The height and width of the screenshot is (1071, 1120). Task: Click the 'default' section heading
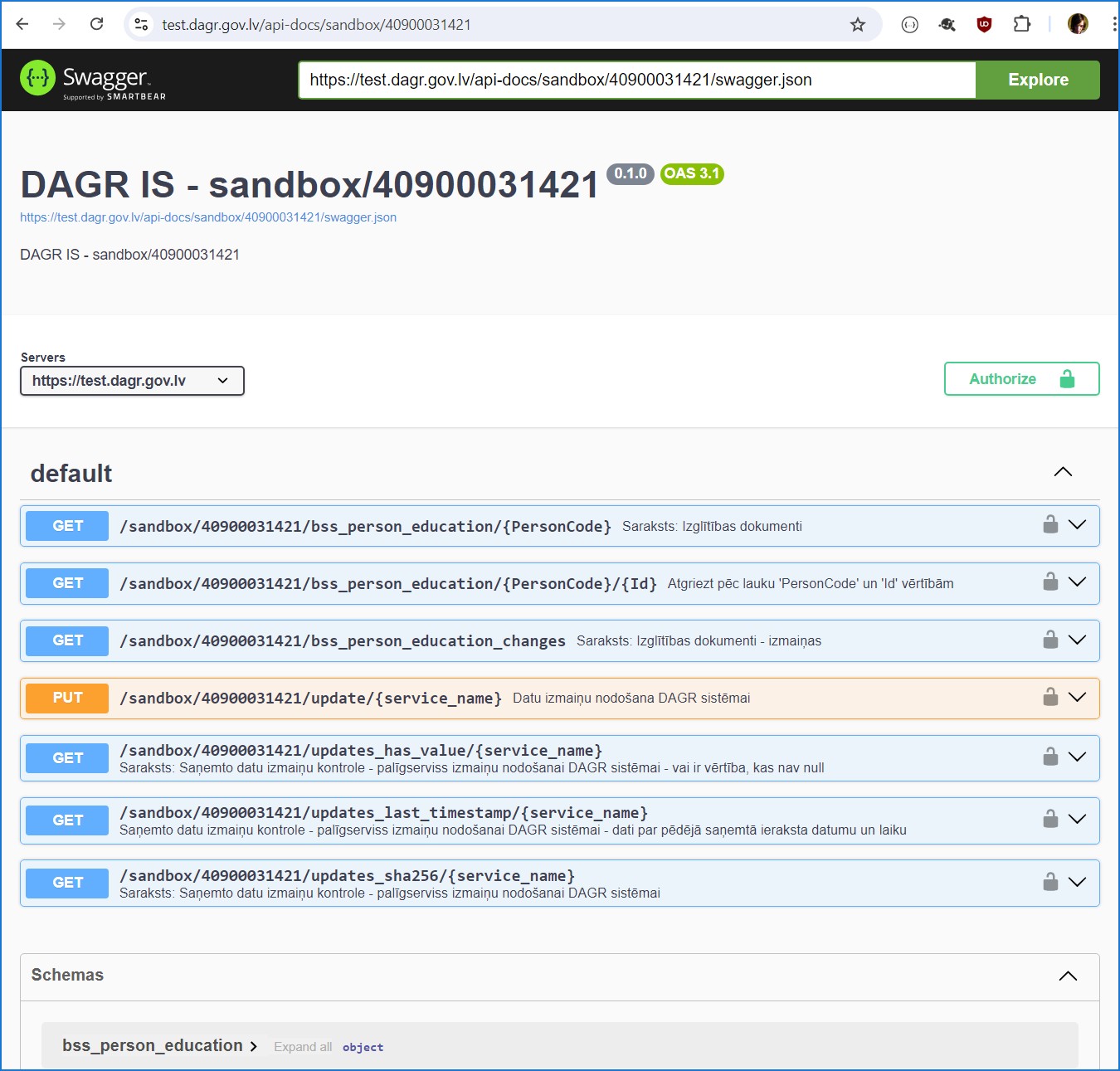pos(71,473)
